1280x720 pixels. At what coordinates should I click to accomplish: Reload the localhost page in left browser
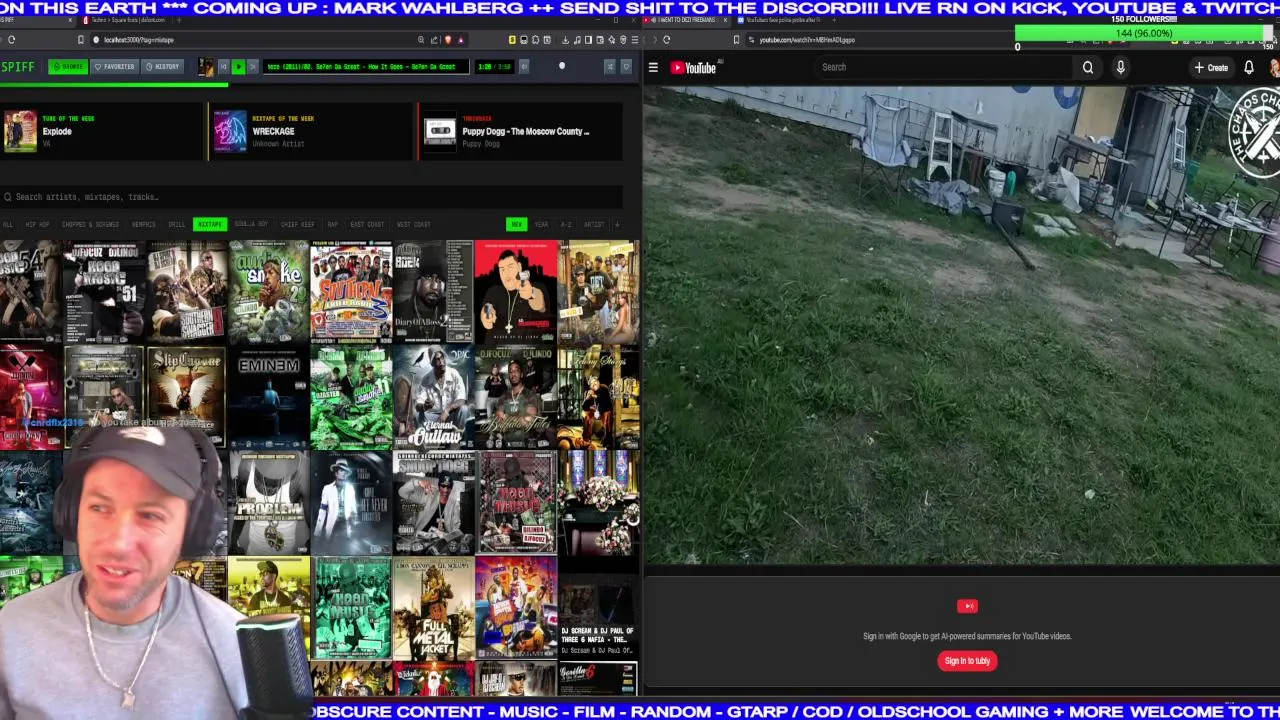point(11,40)
